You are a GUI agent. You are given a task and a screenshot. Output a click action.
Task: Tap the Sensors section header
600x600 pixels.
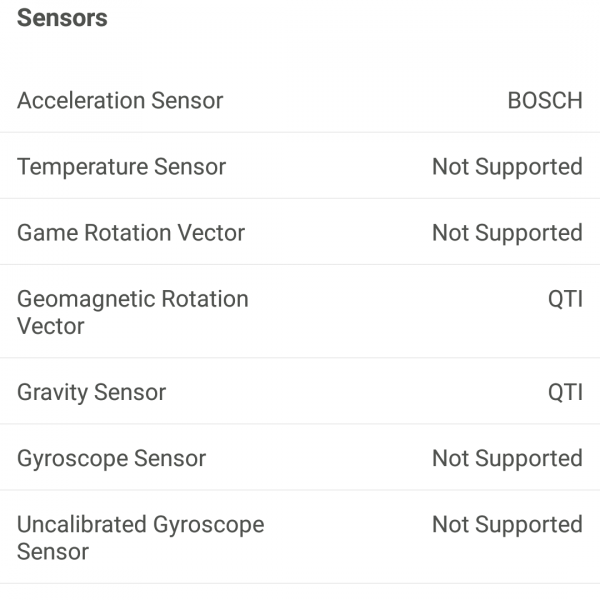pyautogui.click(x=62, y=18)
